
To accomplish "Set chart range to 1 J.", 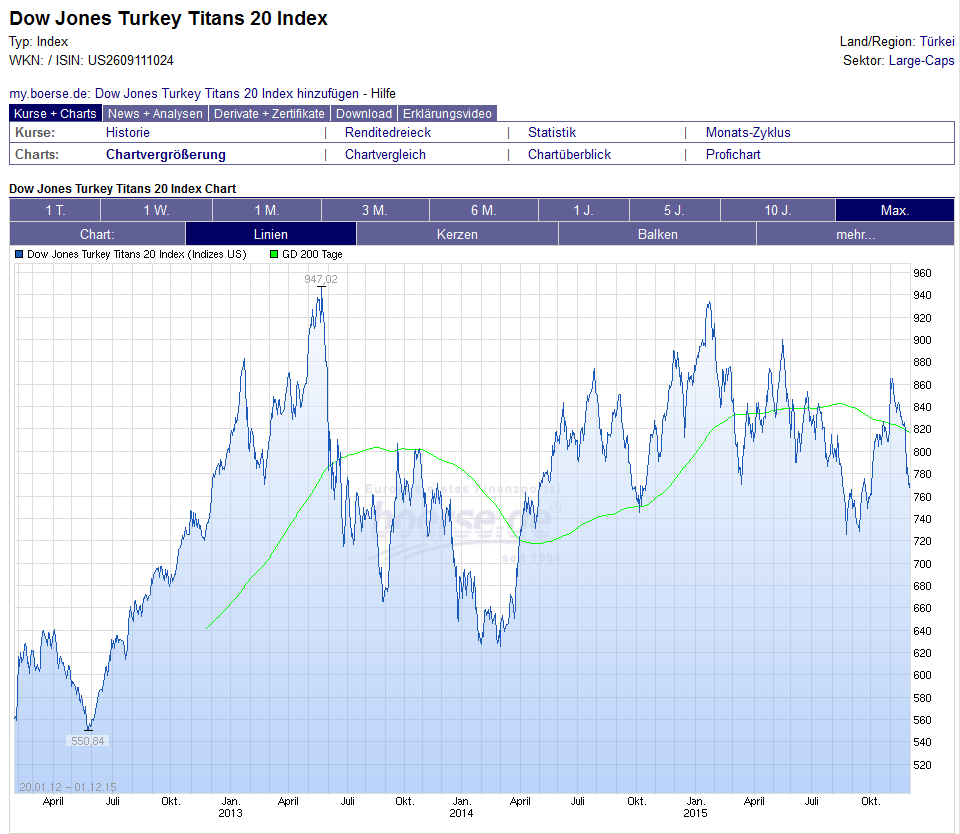I will click(583, 210).
